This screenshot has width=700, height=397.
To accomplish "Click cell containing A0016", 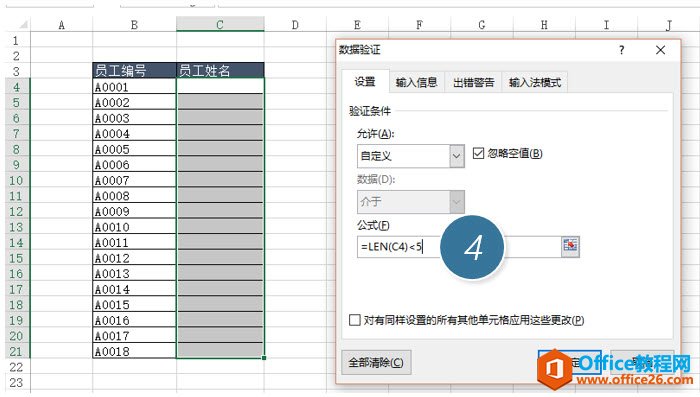I will click(x=134, y=320).
